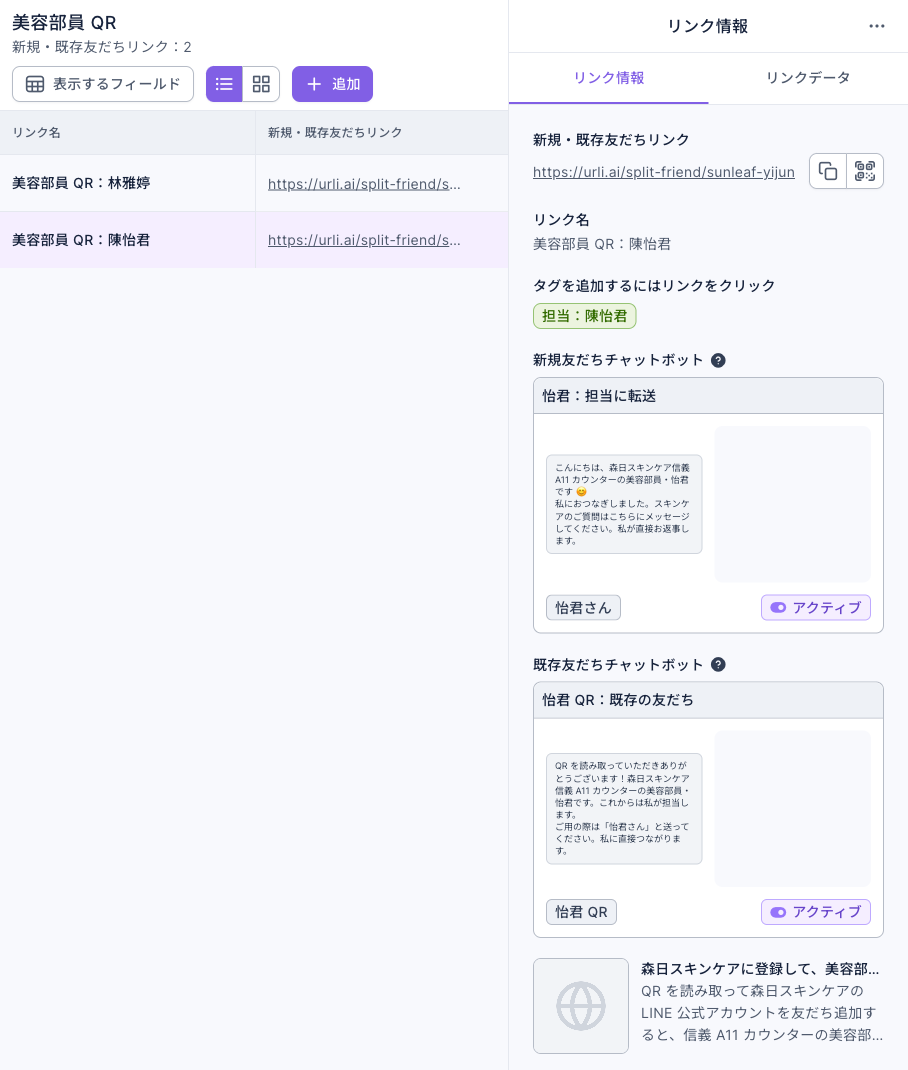Click the 怡君さん keyword chip
The image size is (908, 1070).
[583, 607]
